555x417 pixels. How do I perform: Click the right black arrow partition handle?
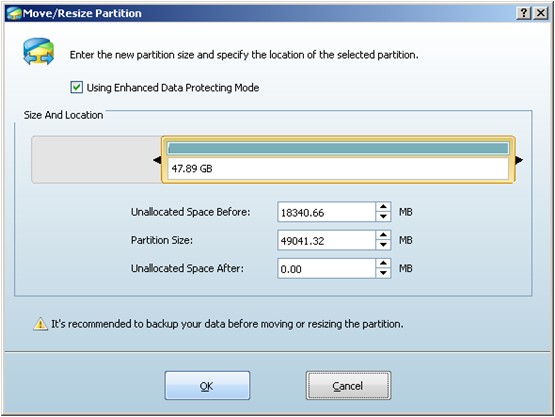click(x=519, y=160)
